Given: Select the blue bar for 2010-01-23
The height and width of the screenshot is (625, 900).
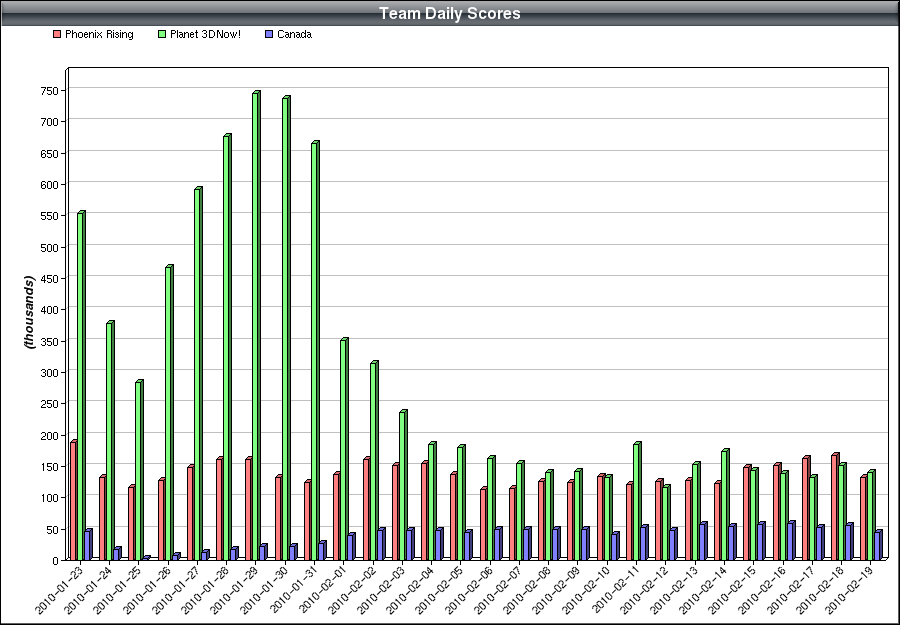Looking at the screenshot, I should [x=88, y=544].
